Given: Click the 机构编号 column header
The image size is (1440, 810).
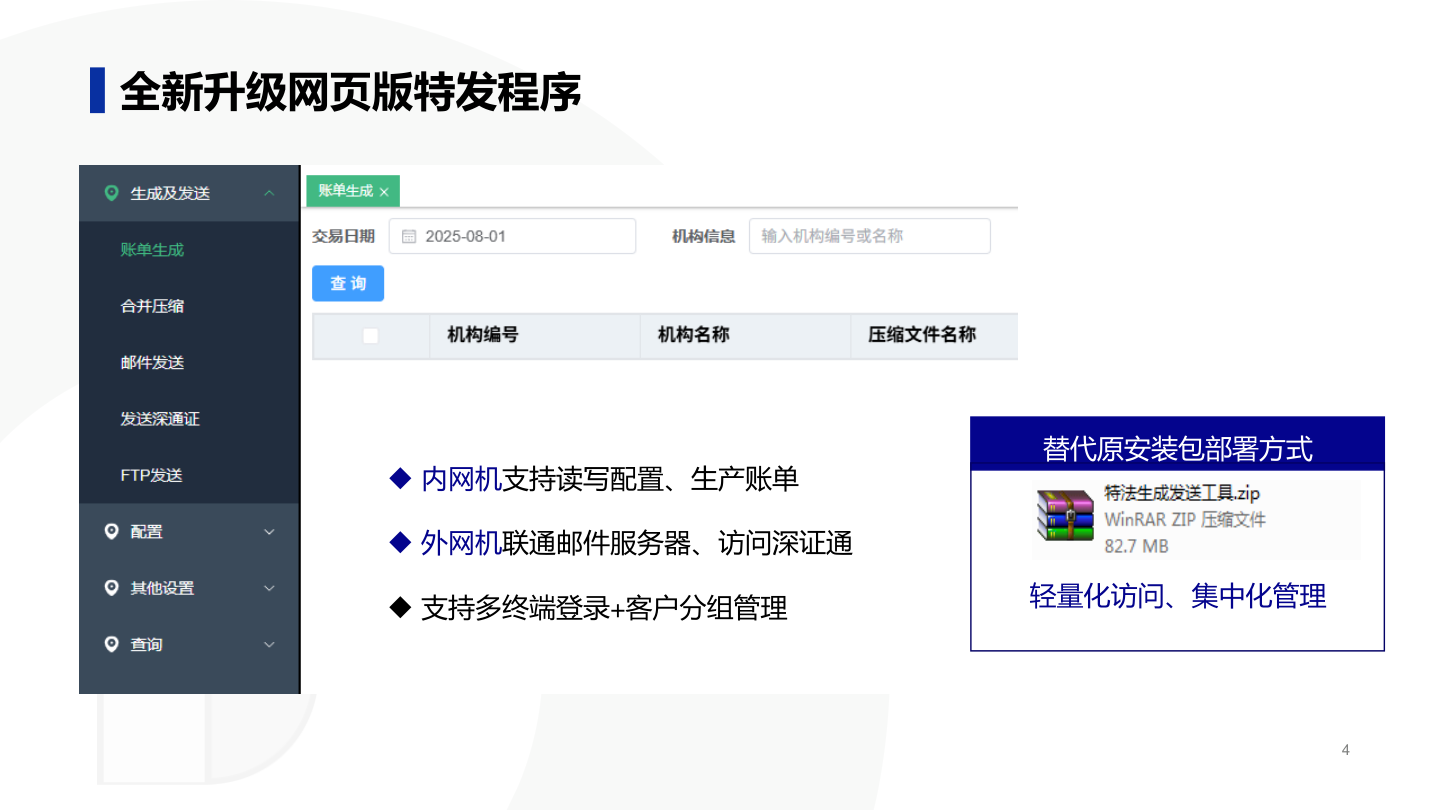Looking at the screenshot, I should tap(483, 335).
